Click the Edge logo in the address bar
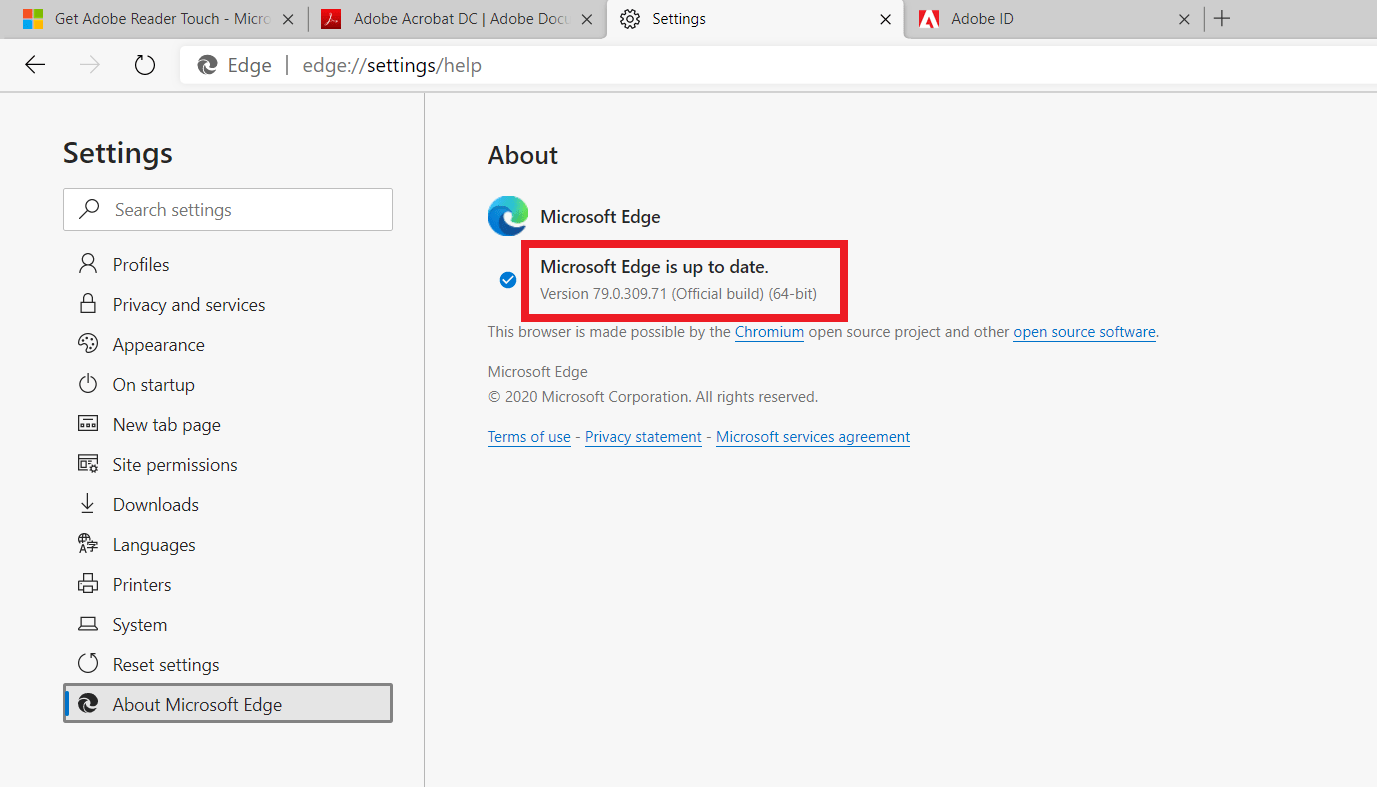The image size is (1377, 787). (207, 64)
